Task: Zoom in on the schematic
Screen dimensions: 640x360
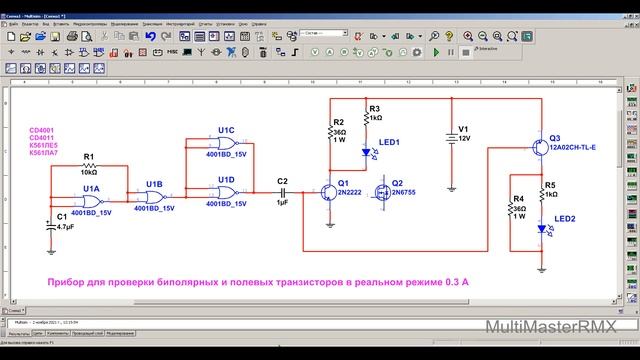Action: [468, 37]
